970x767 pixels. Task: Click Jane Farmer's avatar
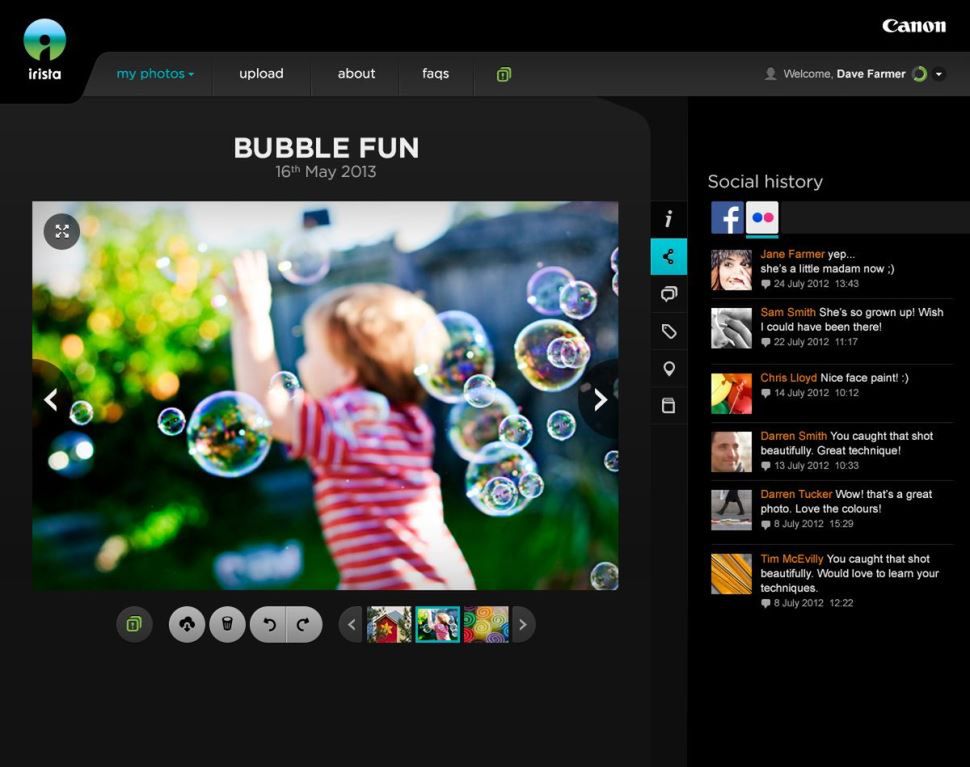[x=731, y=270]
